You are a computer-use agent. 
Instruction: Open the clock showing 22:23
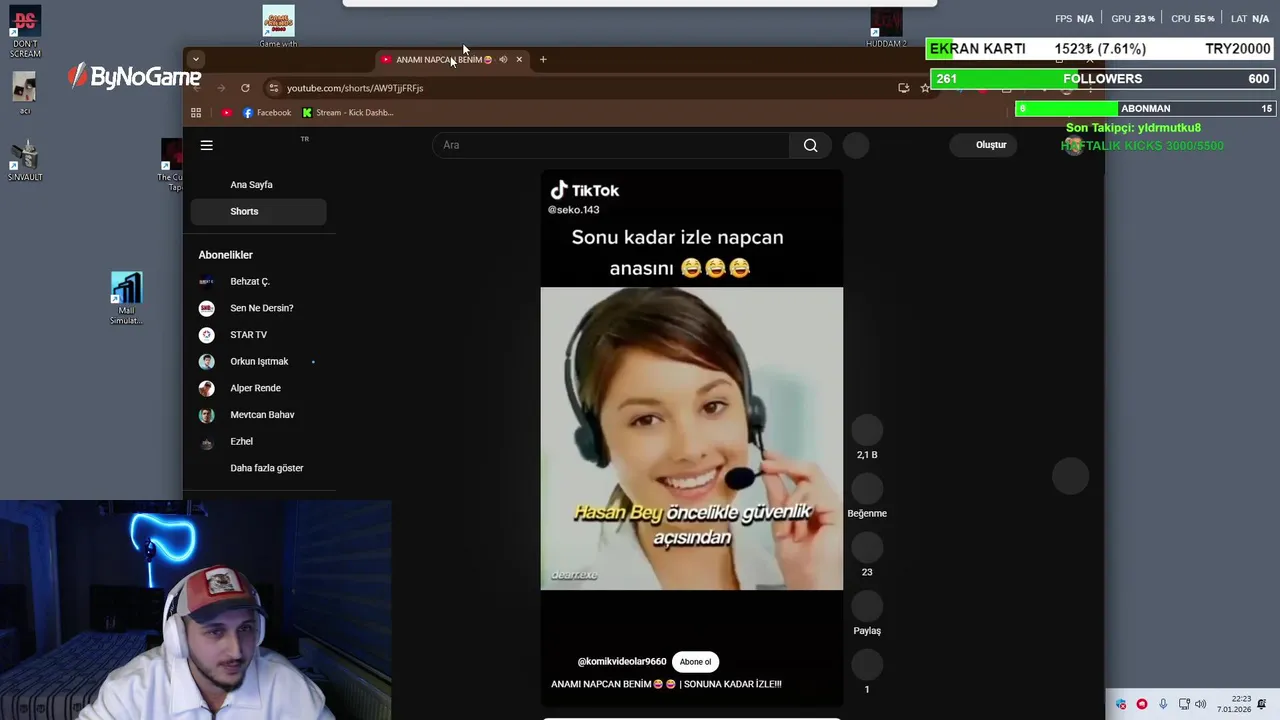pyautogui.click(x=1233, y=704)
